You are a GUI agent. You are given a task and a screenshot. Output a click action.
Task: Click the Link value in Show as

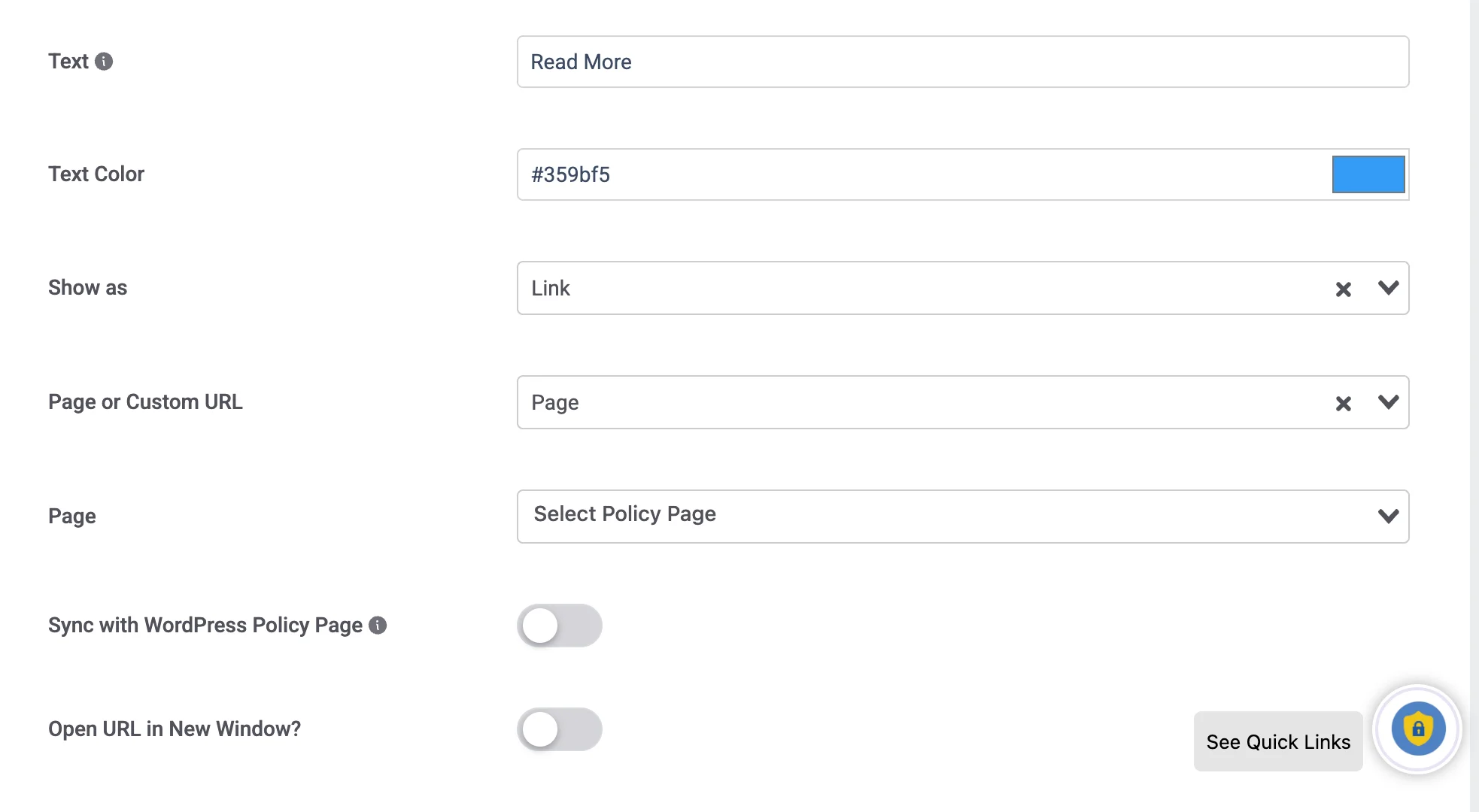(551, 289)
